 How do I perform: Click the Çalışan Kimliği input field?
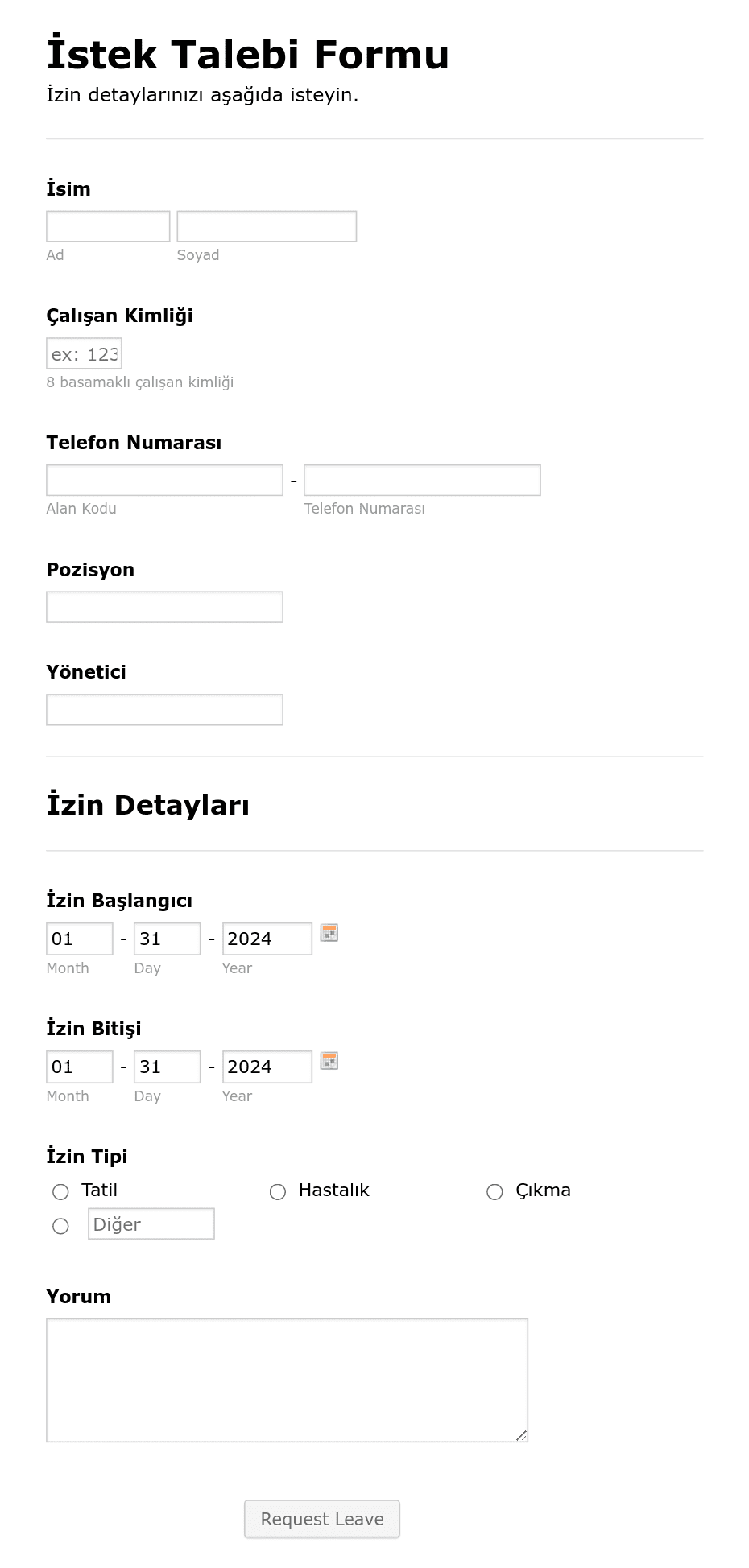pos(84,353)
